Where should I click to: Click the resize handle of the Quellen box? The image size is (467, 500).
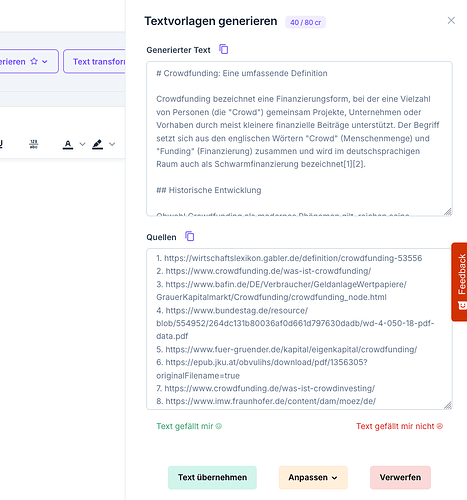pos(448,405)
